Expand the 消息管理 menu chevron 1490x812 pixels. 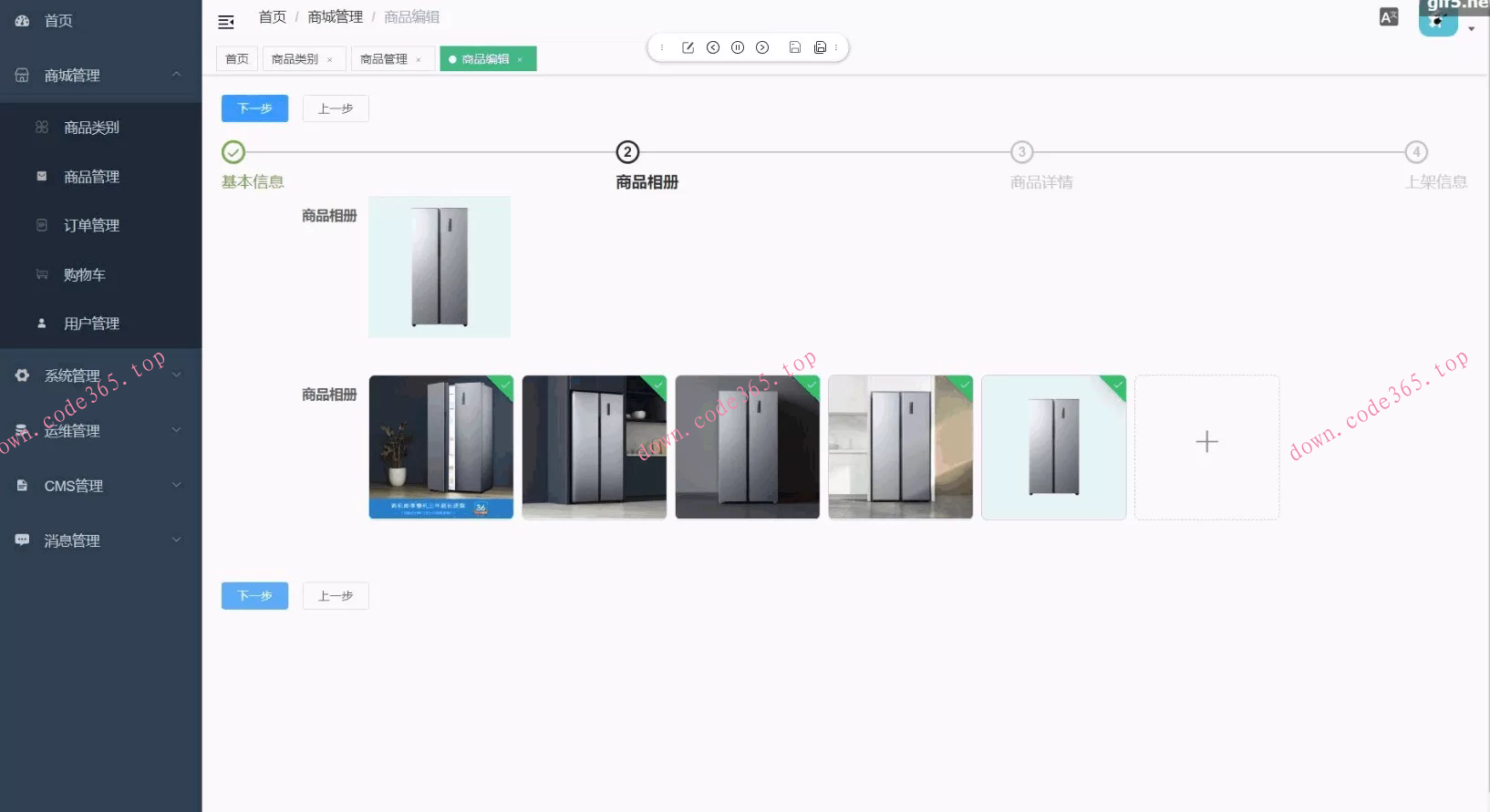177,540
